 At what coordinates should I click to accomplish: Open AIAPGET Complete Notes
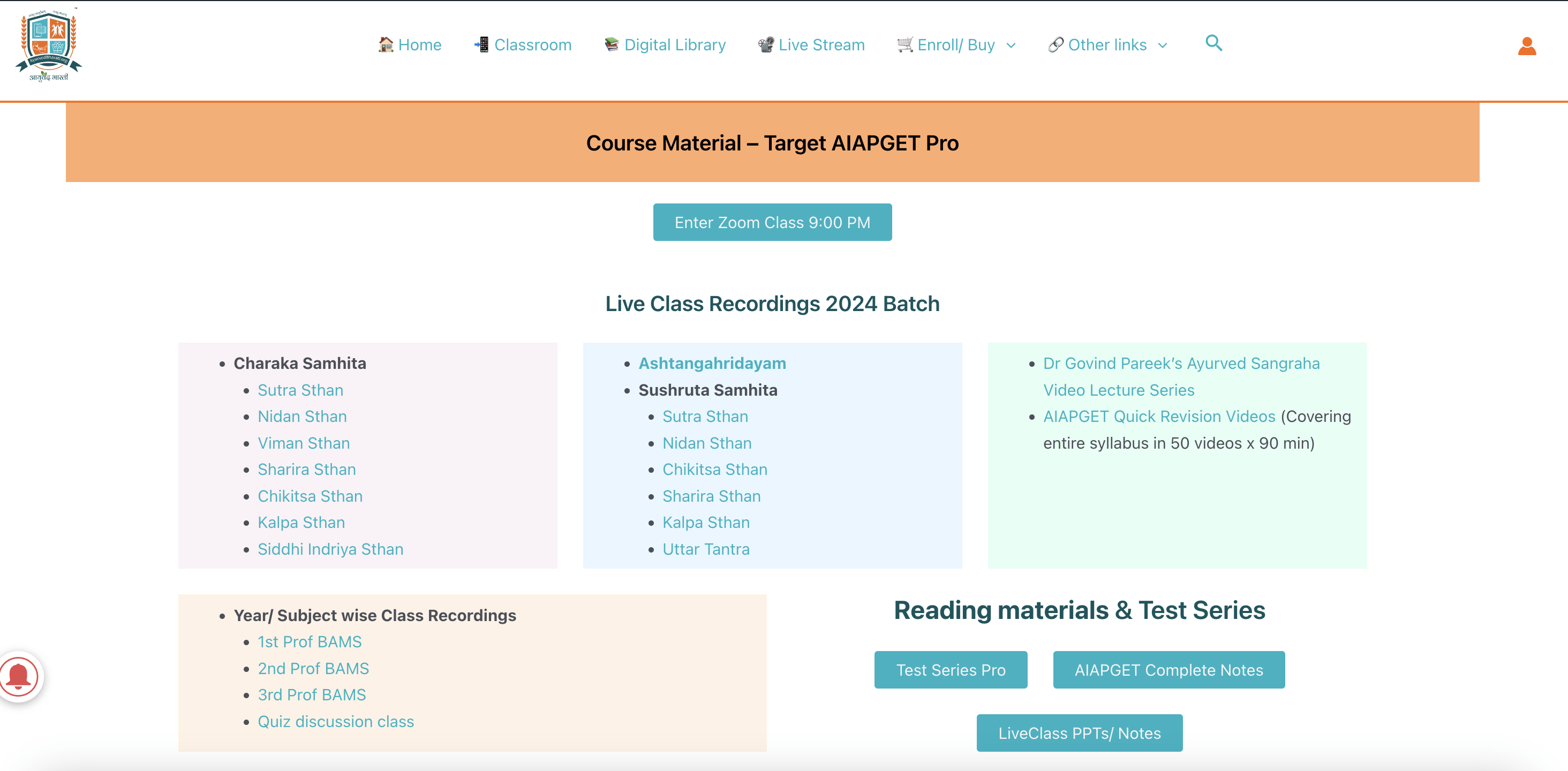click(1169, 669)
